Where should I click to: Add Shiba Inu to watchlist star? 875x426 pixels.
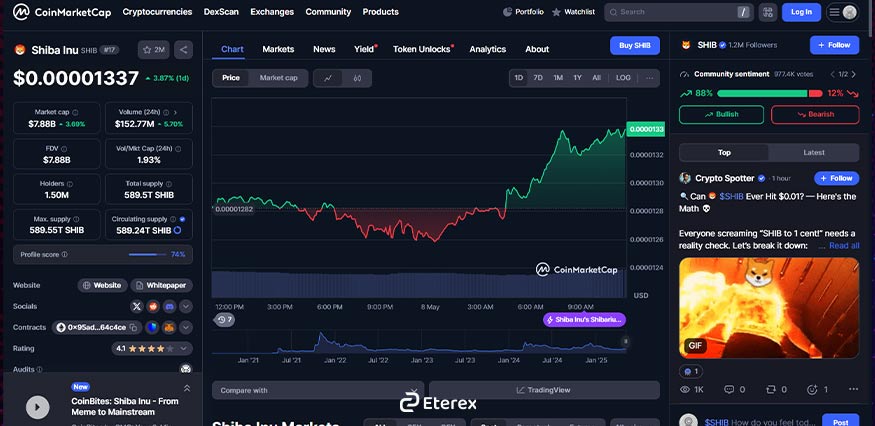pos(153,50)
